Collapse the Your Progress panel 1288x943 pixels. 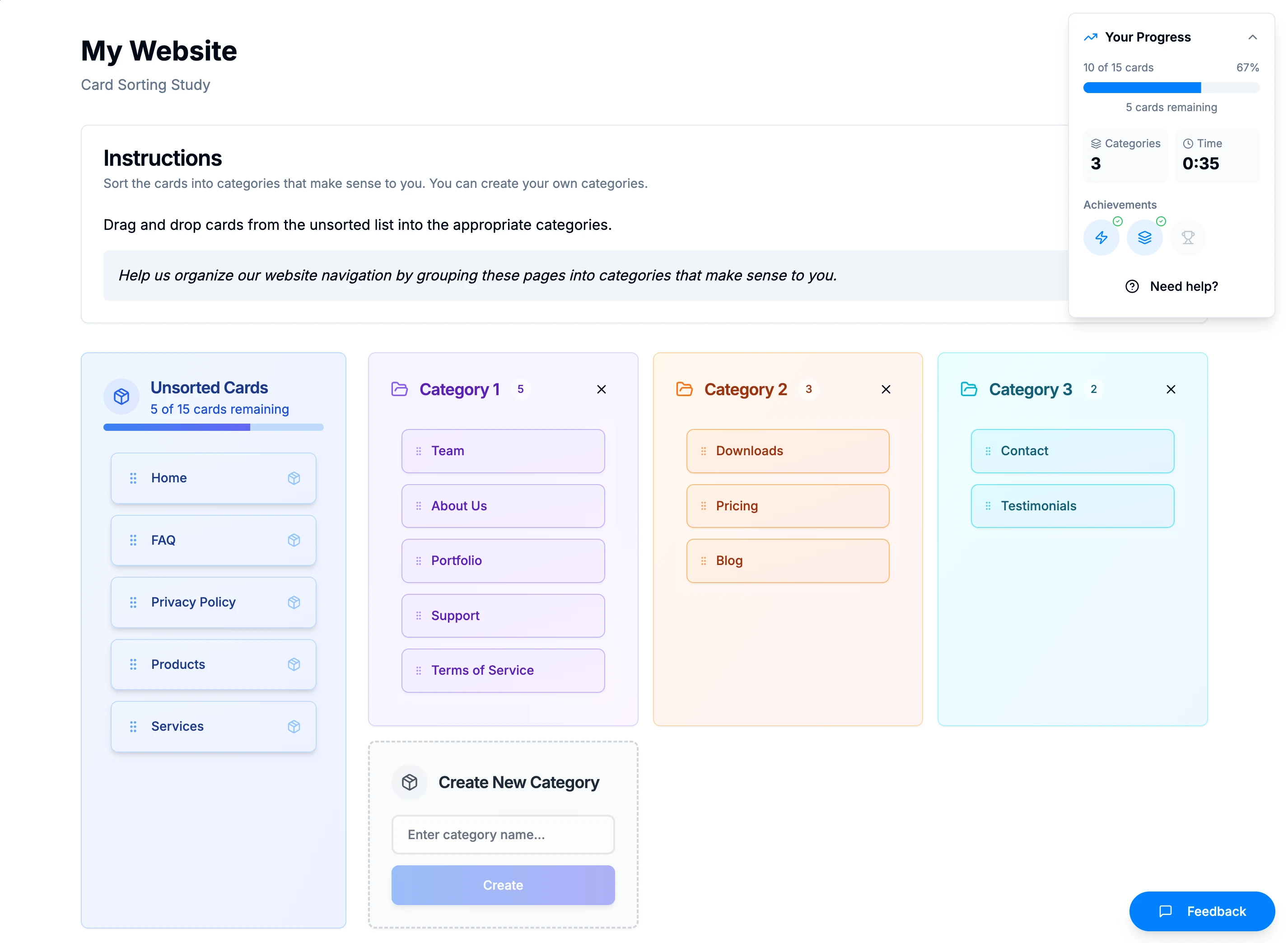(1252, 37)
